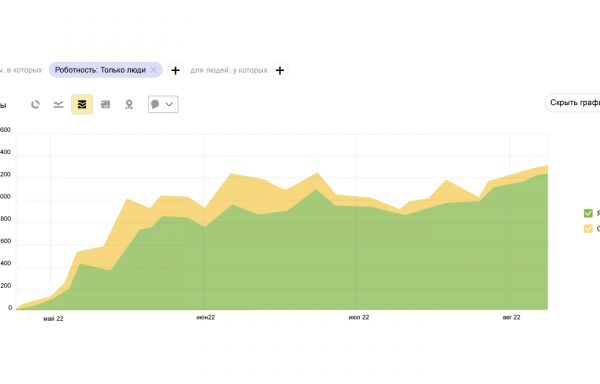This screenshot has width=600, height=384.
Task: Switch to column chart view icon
Action: [106, 104]
